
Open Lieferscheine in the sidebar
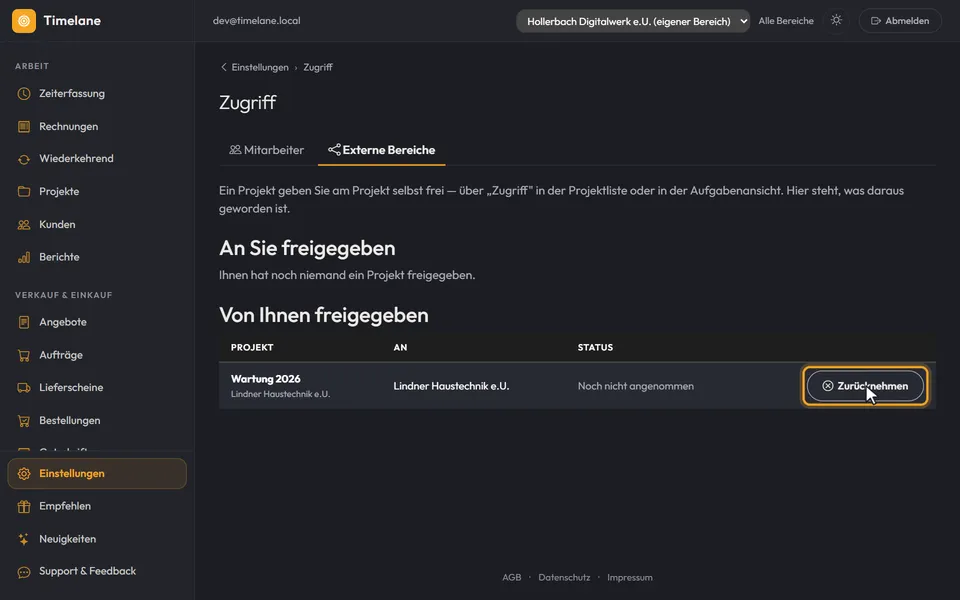pyautogui.click(x=97, y=388)
